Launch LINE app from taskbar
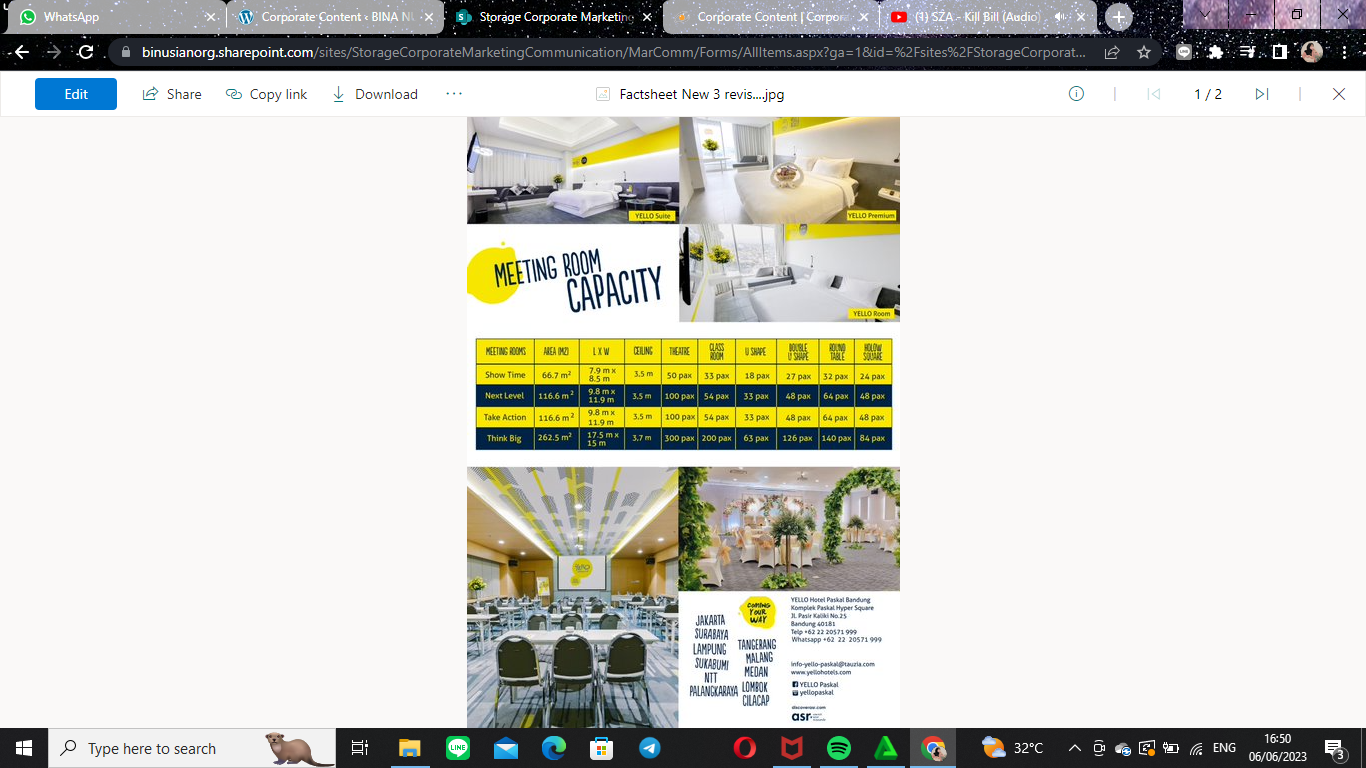1366x768 pixels. 458,748
